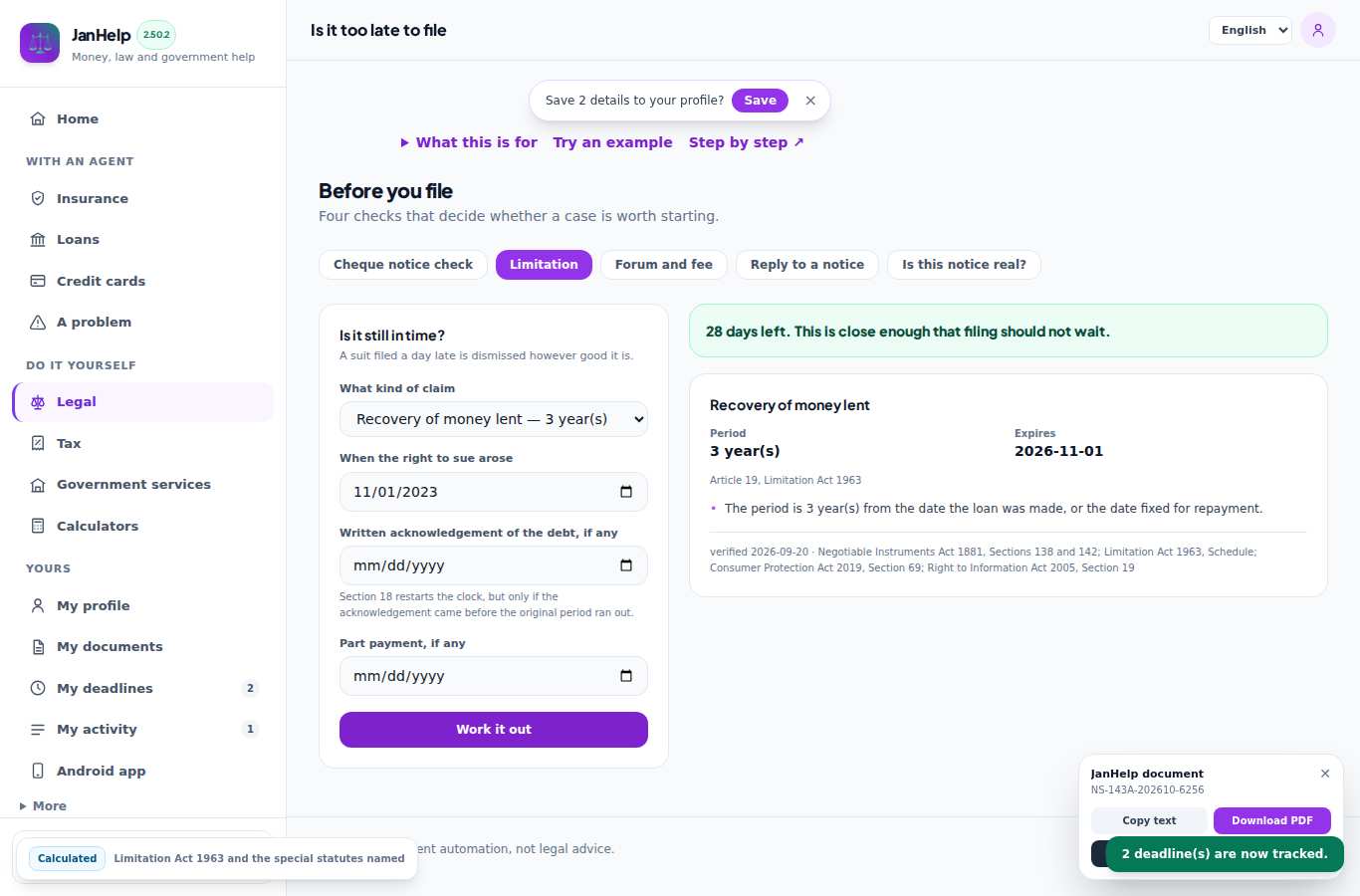Open the Home sidebar icon
The width and height of the screenshot is (1360, 896).
click(38, 118)
